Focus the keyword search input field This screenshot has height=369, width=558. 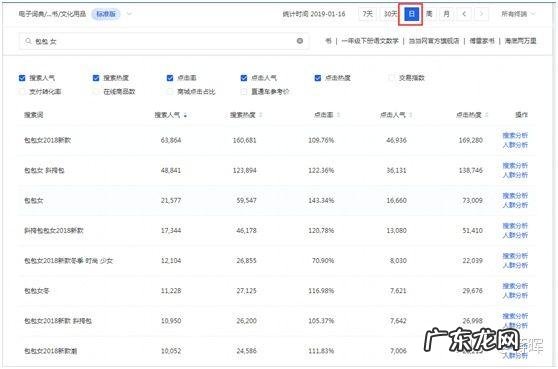[x=164, y=41]
